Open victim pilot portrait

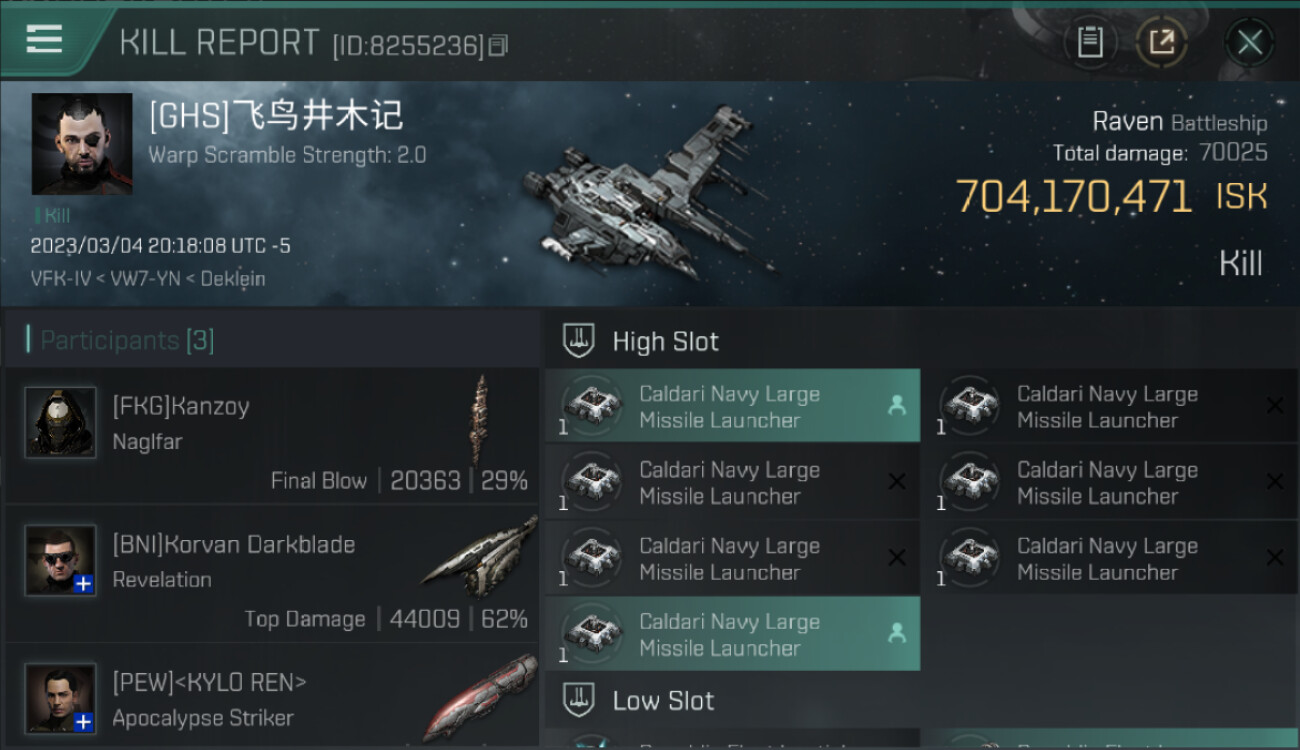point(82,144)
